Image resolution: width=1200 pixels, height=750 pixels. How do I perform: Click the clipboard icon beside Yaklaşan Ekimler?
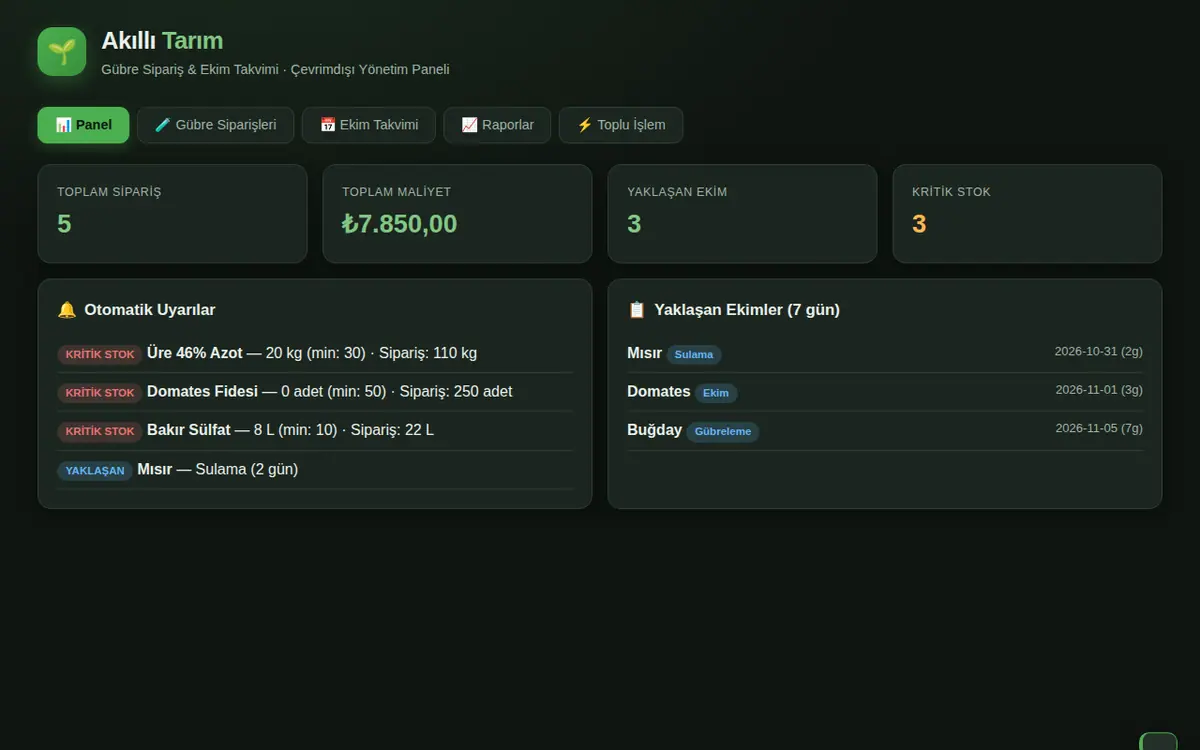click(637, 310)
